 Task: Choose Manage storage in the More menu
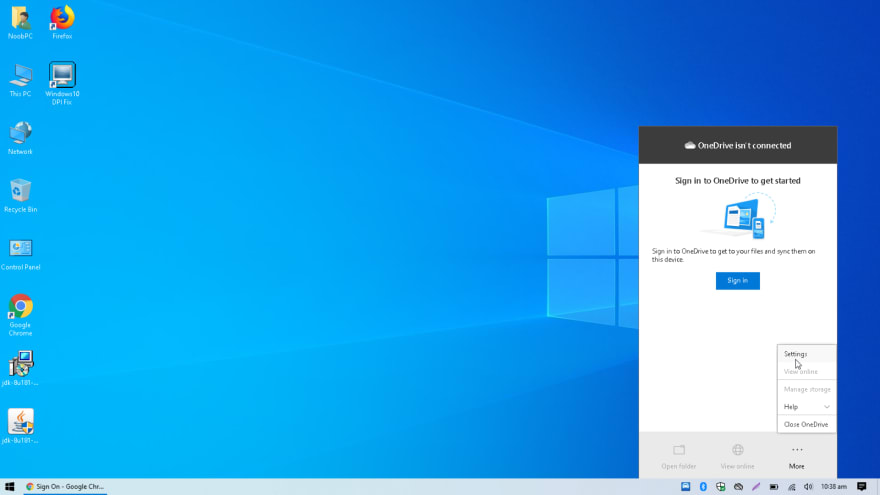(806, 389)
